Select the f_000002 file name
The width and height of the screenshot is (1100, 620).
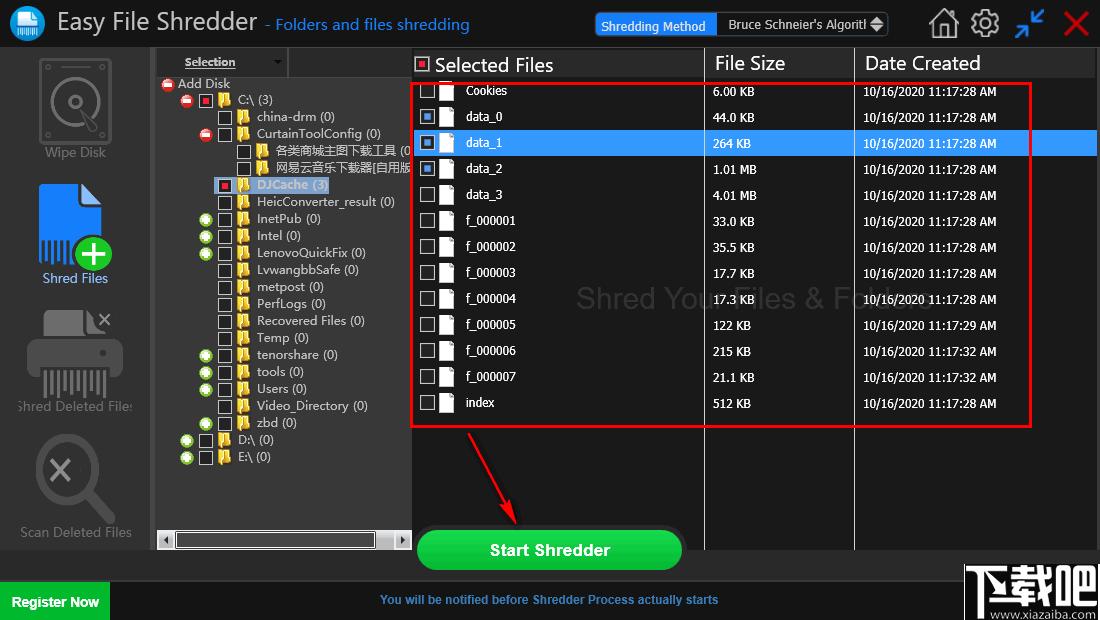click(490, 246)
